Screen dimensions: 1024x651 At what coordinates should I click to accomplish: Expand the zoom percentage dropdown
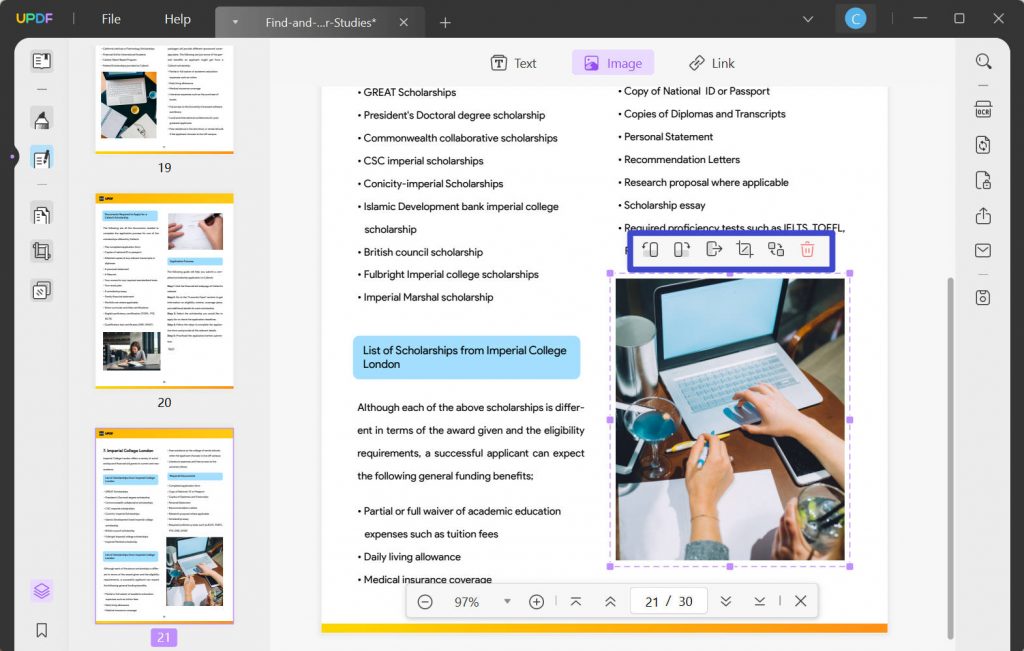click(507, 601)
